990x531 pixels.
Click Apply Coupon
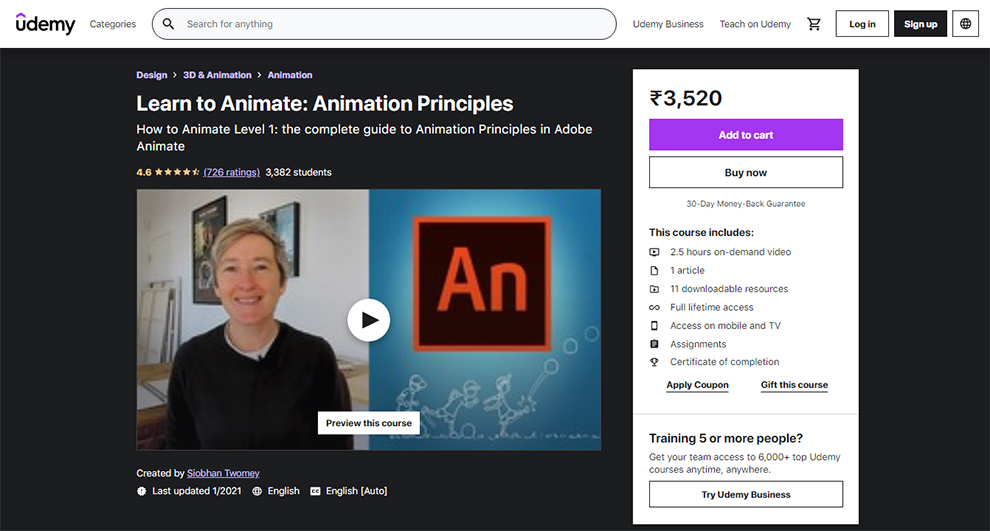tap(697, 385)
